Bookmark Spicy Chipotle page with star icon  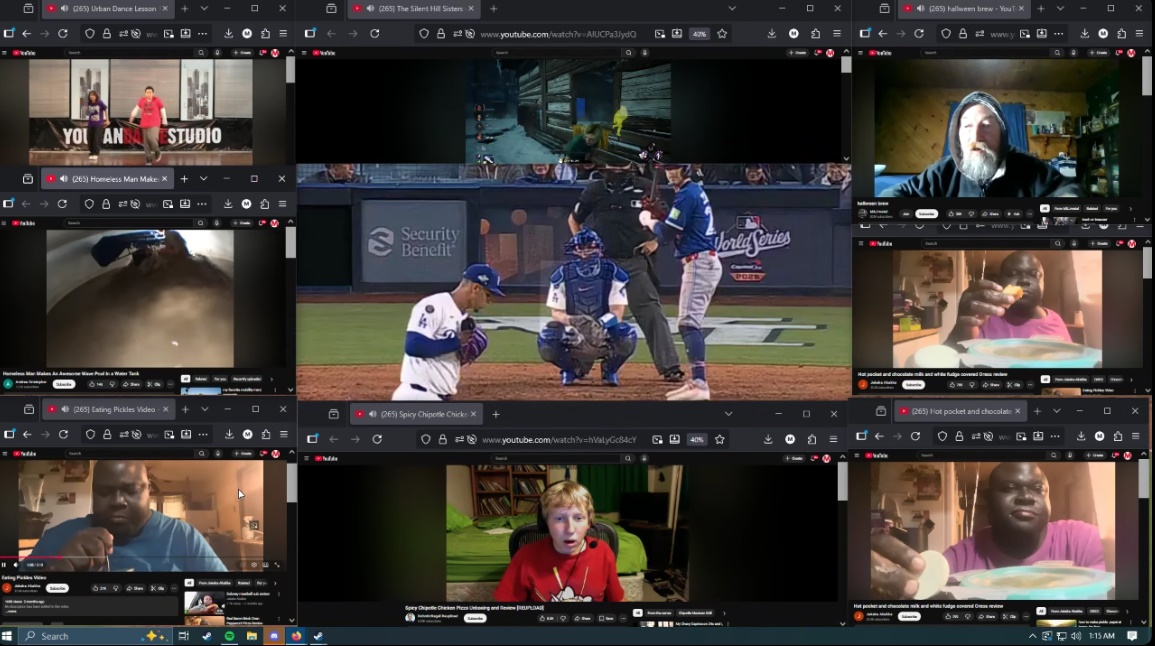[x=720, y=439]
